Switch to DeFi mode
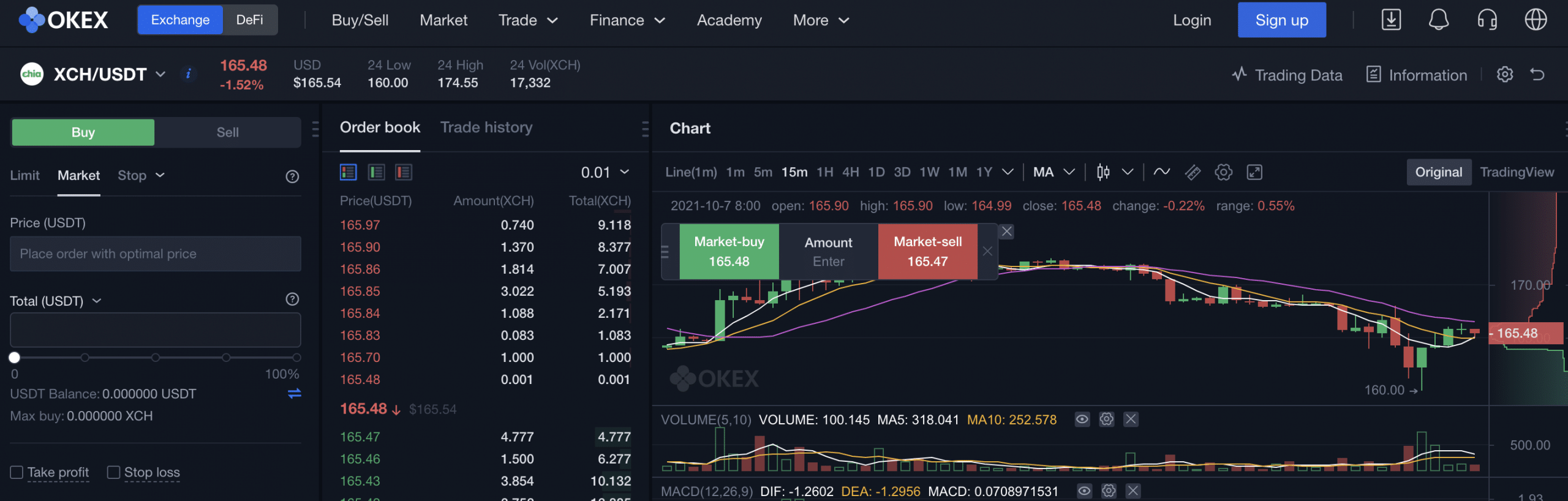The width and height of the screenshot is (1568, 501). point(250,20)
